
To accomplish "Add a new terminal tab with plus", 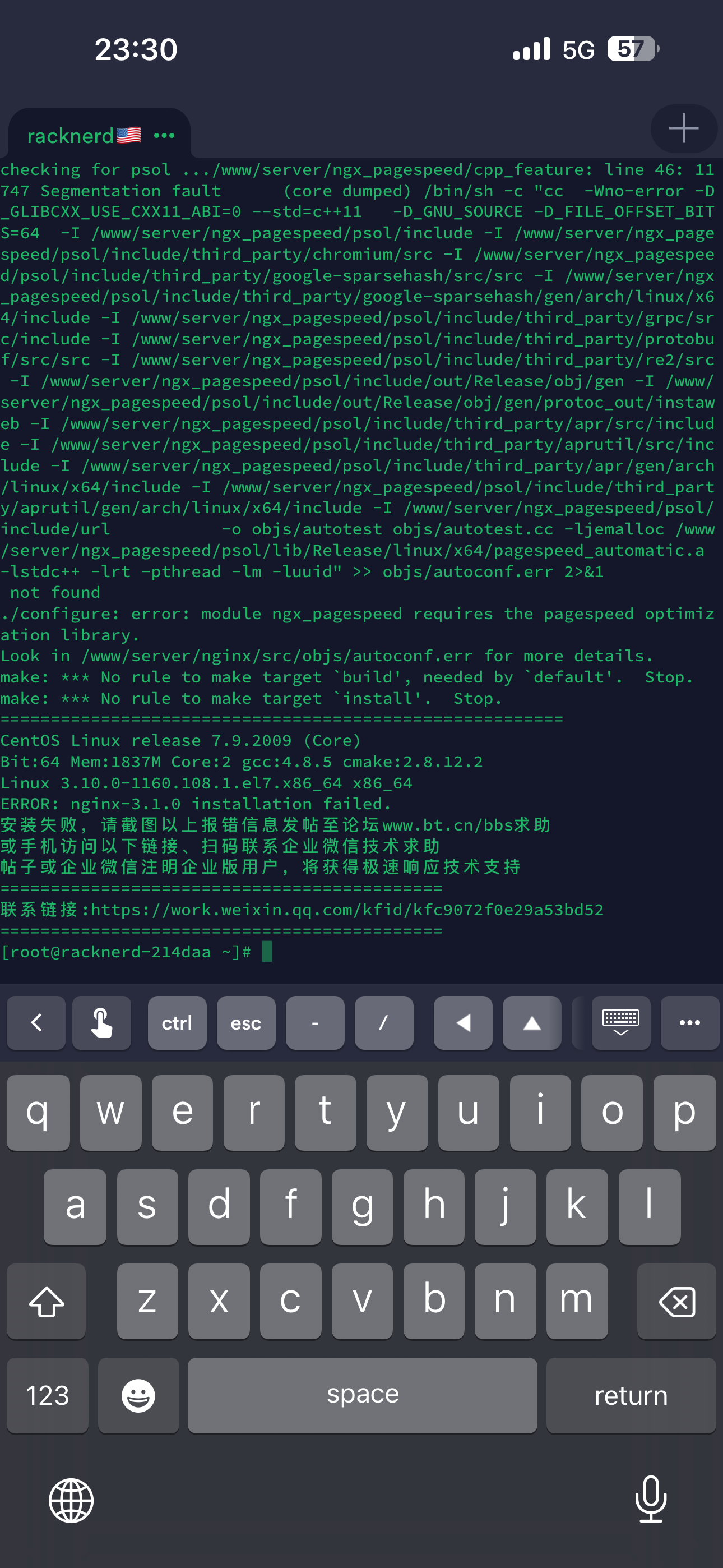I will (683, 128).
